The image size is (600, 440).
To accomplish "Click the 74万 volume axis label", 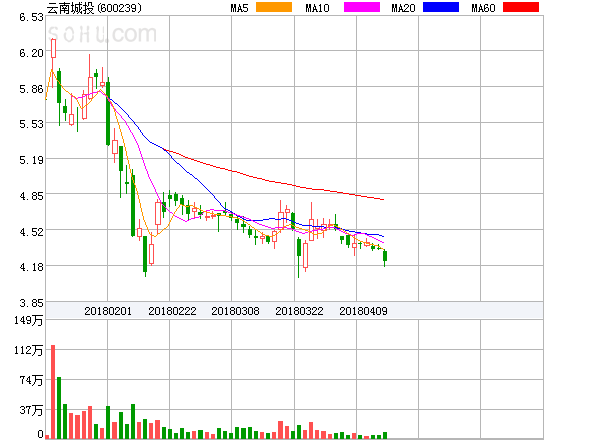I will [31, 380].
